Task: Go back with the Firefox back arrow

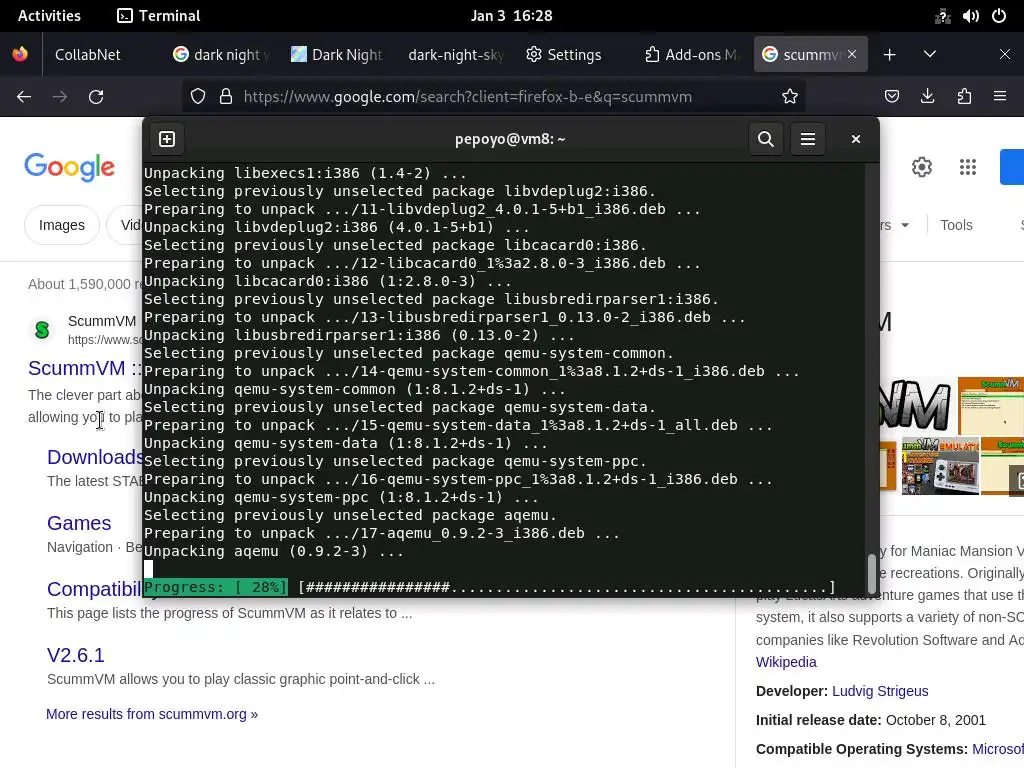Action: click(24, 97)
